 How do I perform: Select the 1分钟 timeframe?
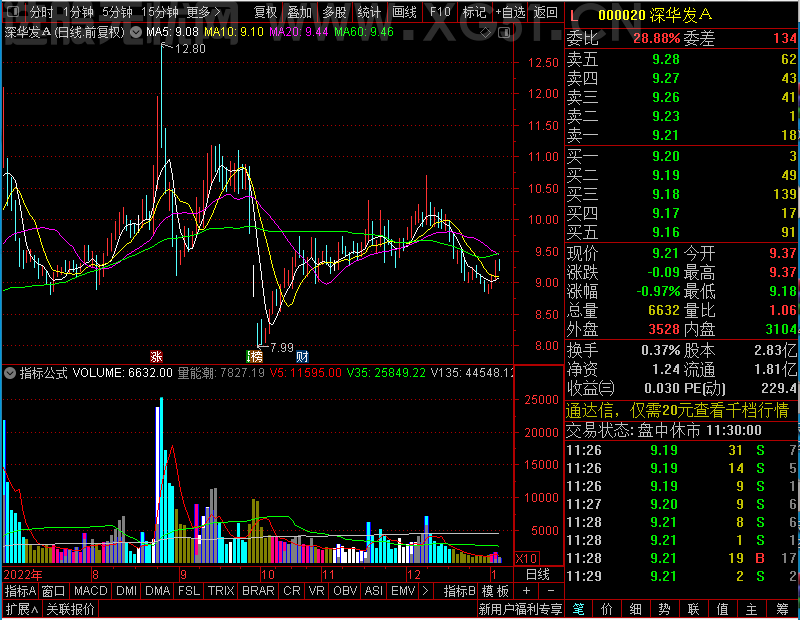tap(78, 12)
